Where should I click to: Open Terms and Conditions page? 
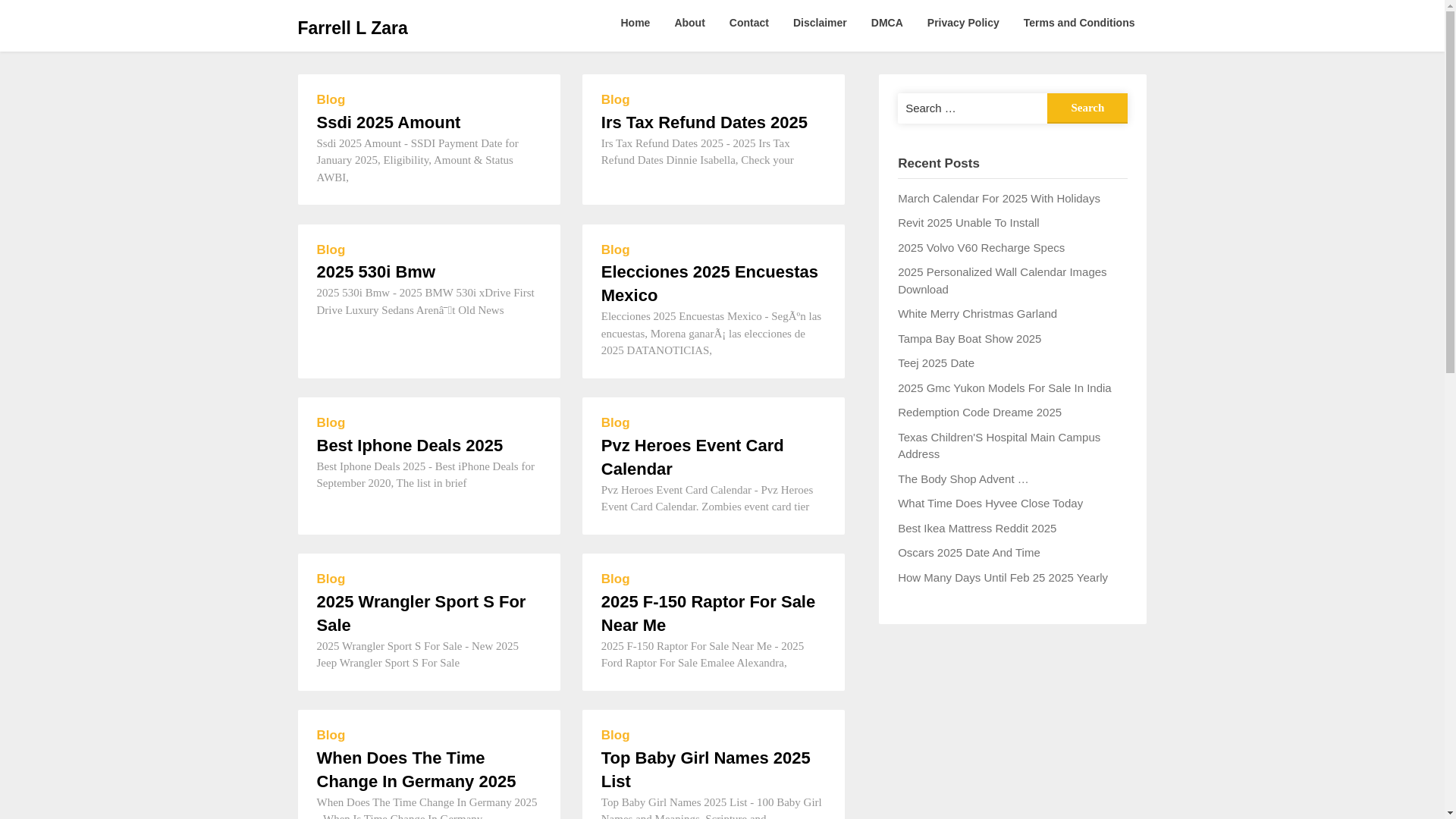coord(1078,23)
